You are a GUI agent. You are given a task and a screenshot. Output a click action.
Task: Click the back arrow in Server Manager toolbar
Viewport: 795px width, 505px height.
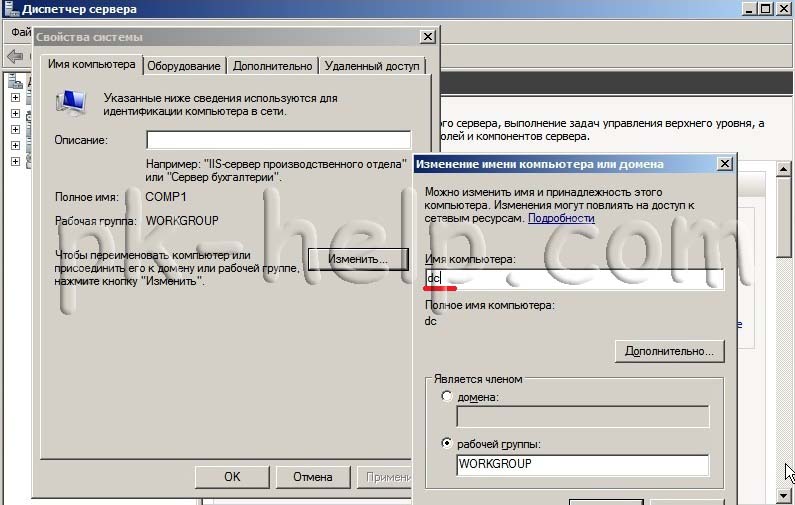tap(14, 56)
